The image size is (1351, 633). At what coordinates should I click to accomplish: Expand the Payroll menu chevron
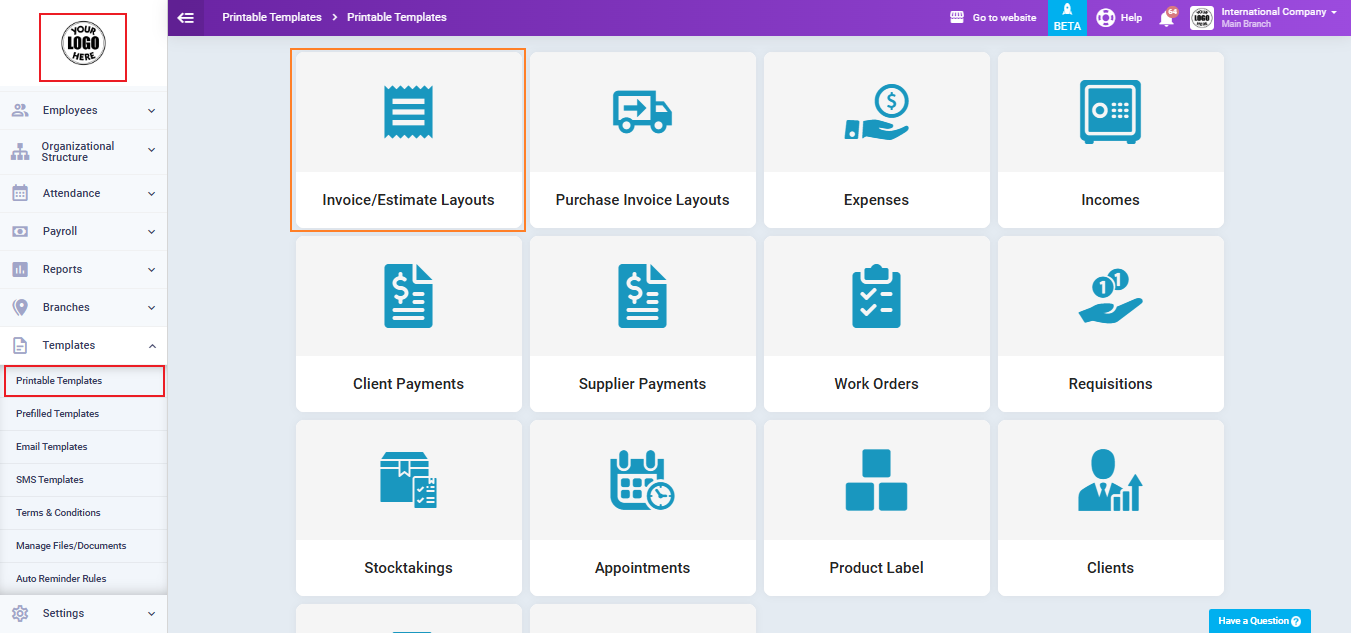(x=152, y=231)
